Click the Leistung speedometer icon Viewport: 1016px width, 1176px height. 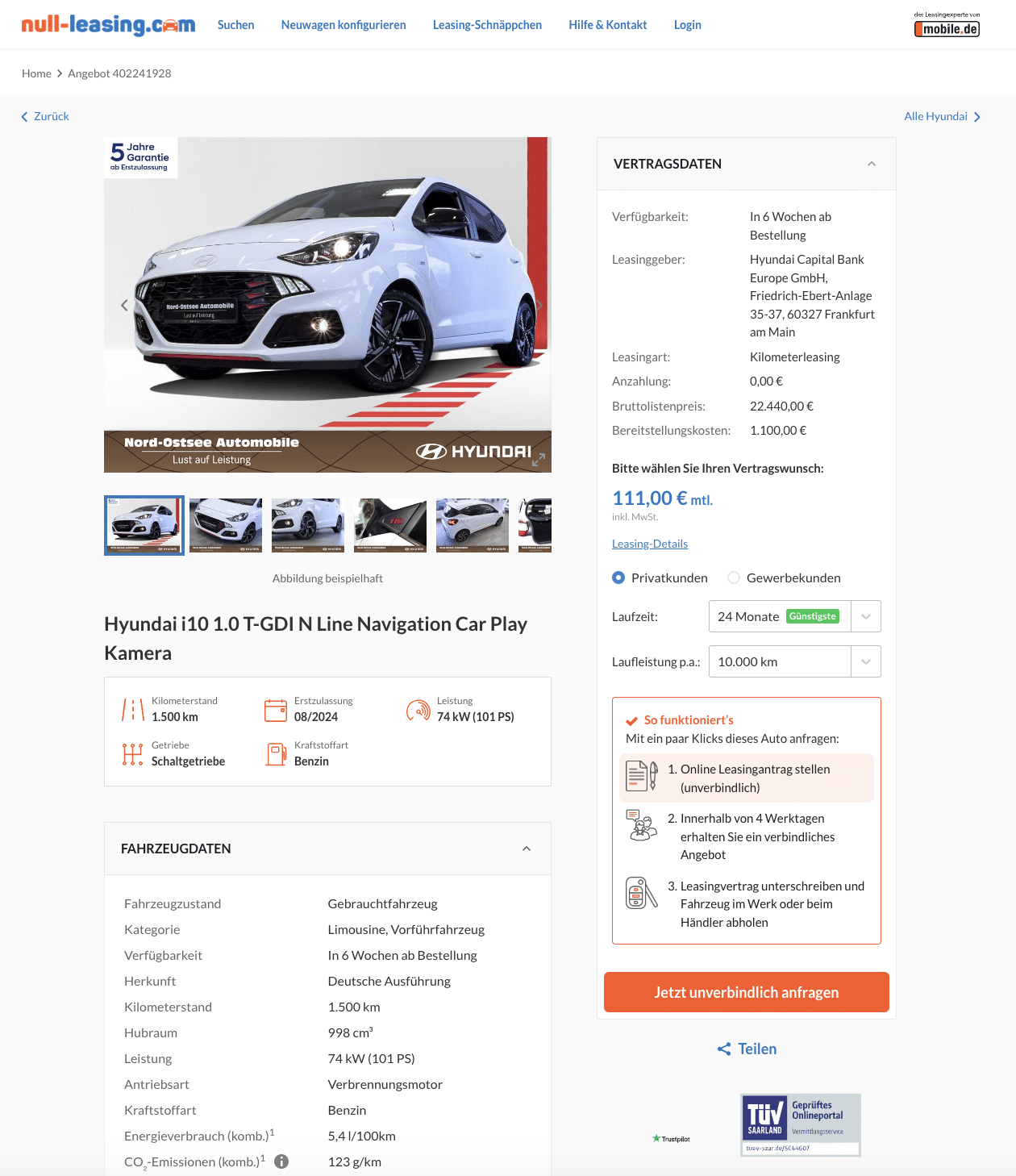click(418, 710)
